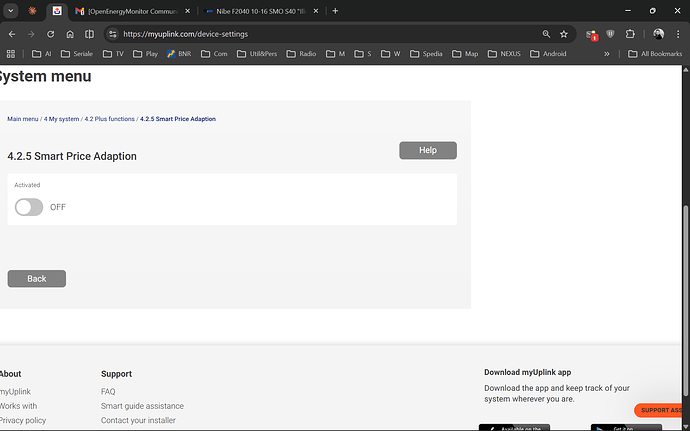Expand the tab search dropdown arrow
Image resolution: width=690 pixels, height=431 pixels.
pos(10,11)
